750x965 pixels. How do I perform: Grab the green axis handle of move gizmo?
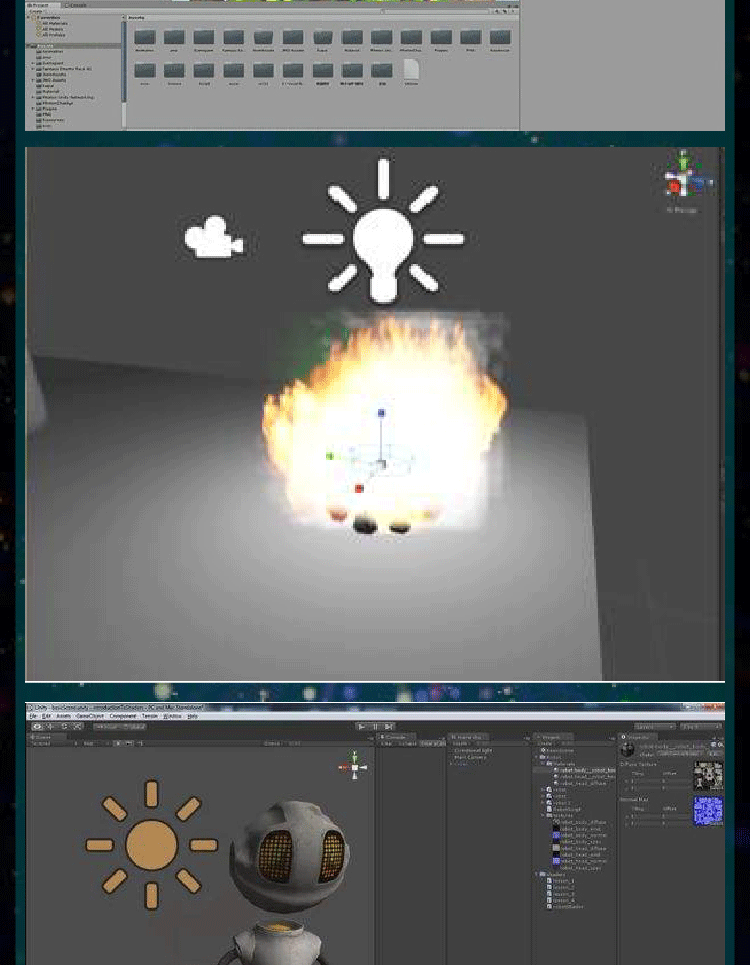(x=330, y=456)
